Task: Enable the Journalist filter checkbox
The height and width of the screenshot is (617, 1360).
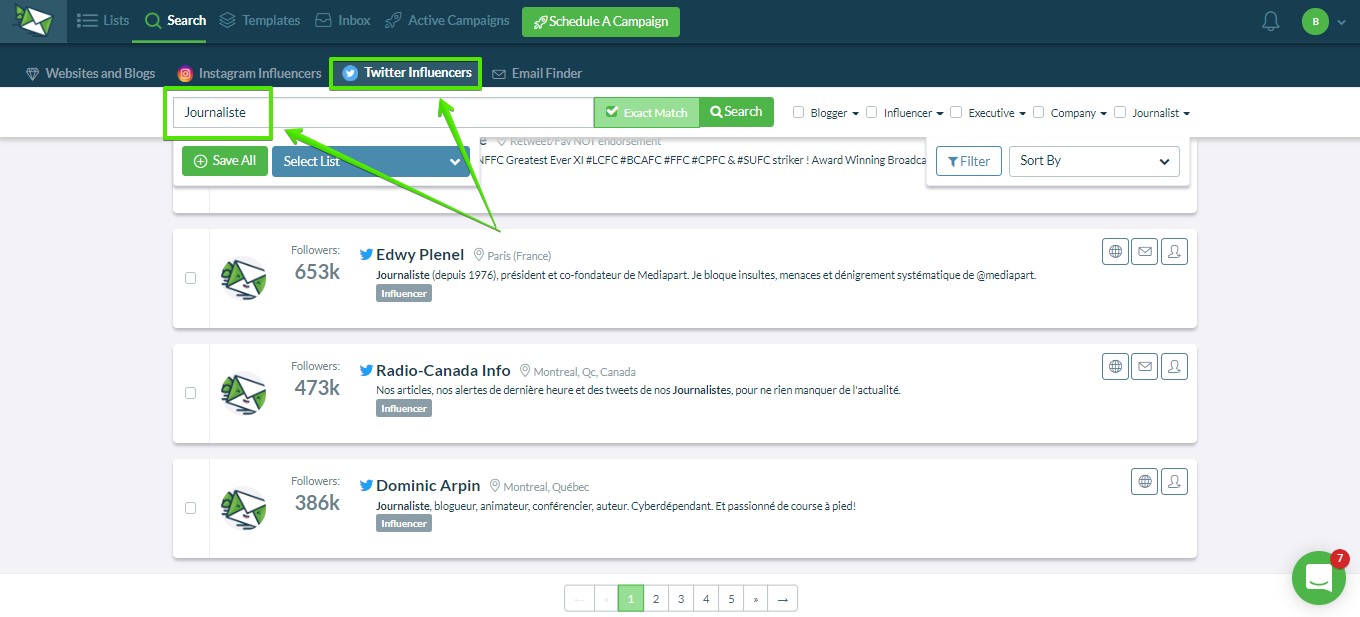Action: (x=1120, y=113)
